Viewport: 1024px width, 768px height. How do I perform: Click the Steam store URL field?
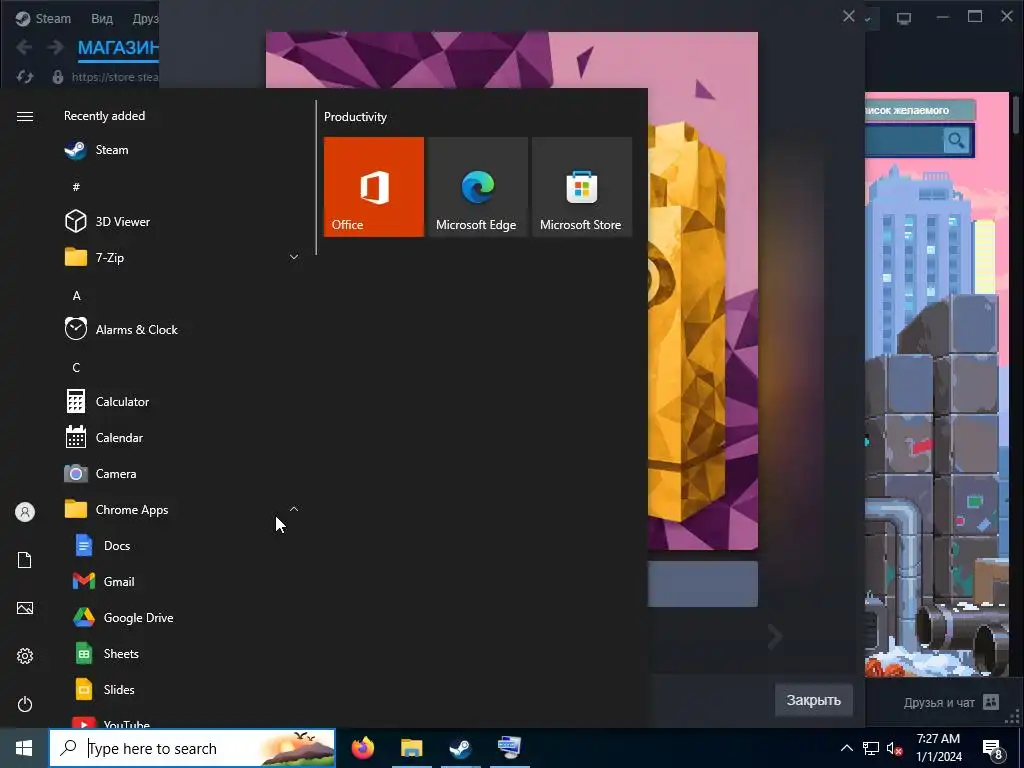point(114,77)
